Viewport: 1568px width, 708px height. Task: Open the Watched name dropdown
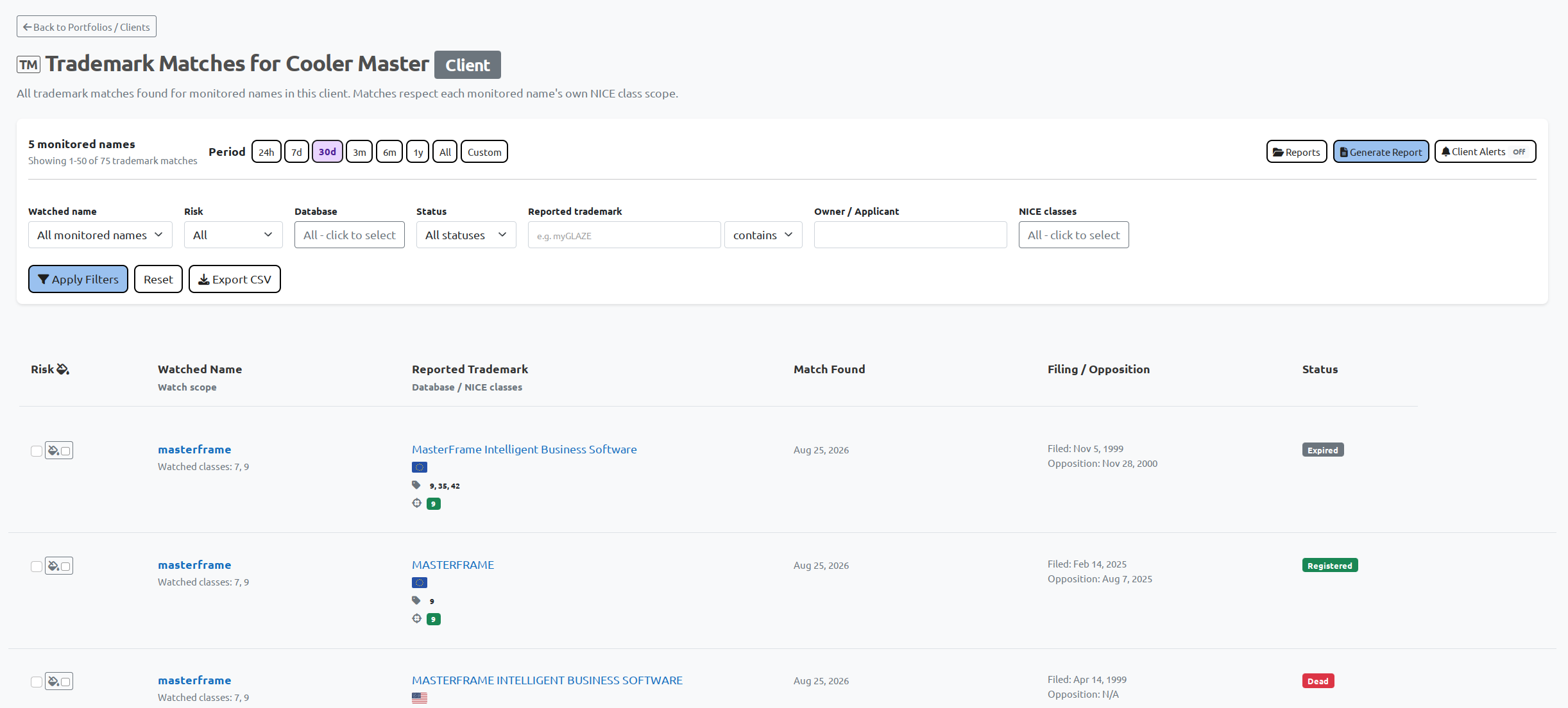[x=100, y=235]
